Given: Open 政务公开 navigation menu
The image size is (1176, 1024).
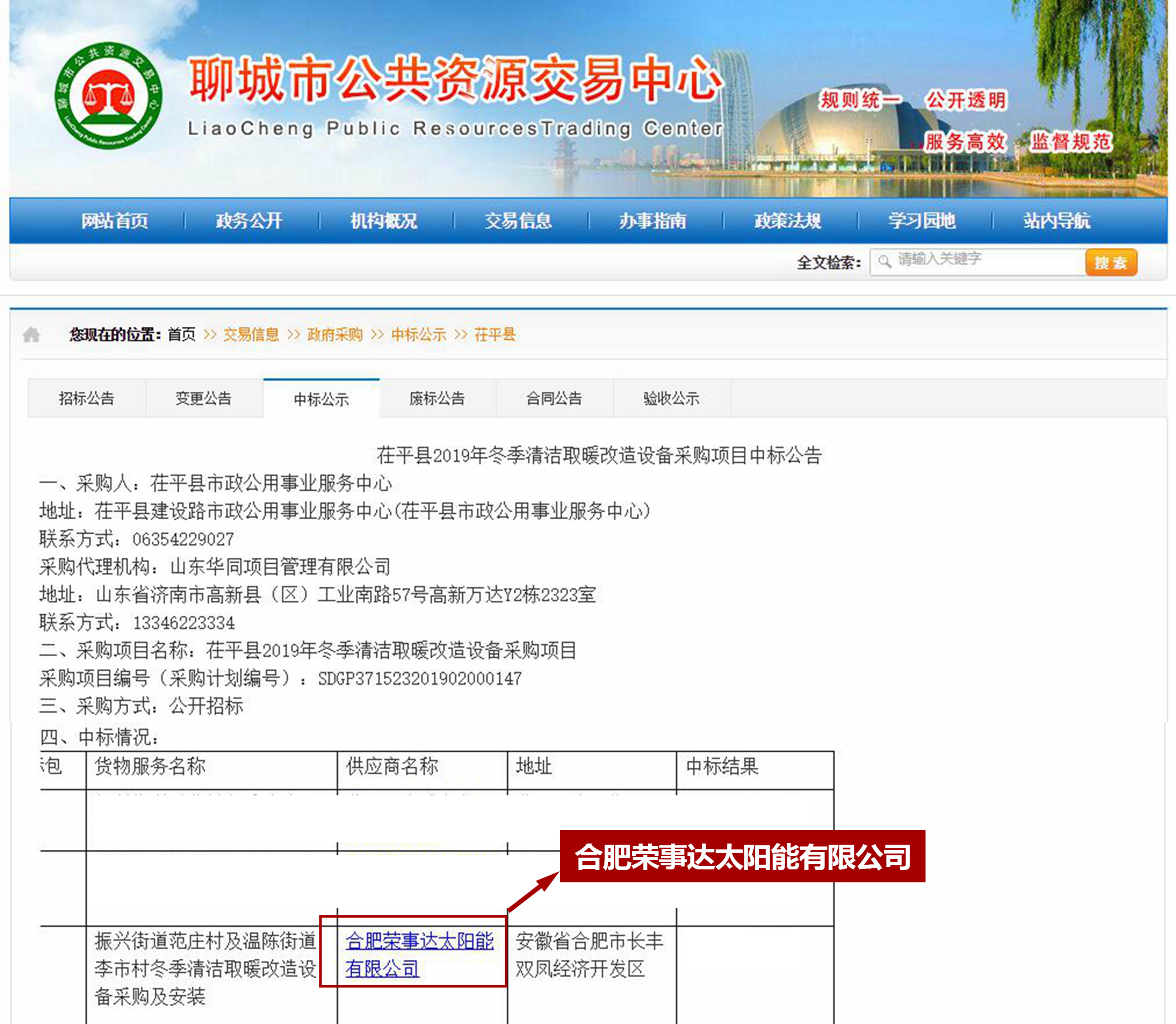Looking at the screenshot, I should pyautogui.click(x=249, y=221).
